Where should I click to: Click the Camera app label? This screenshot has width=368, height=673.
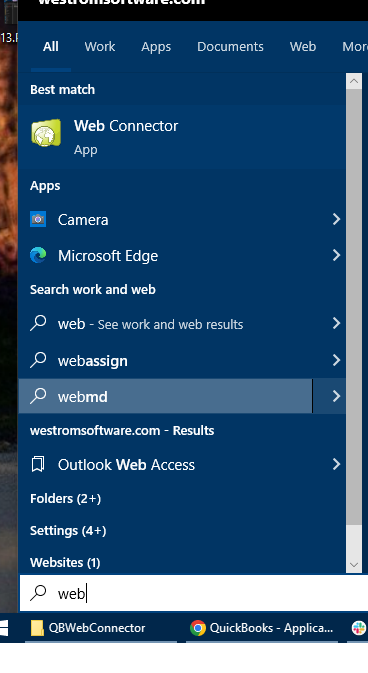click(83, 220)
